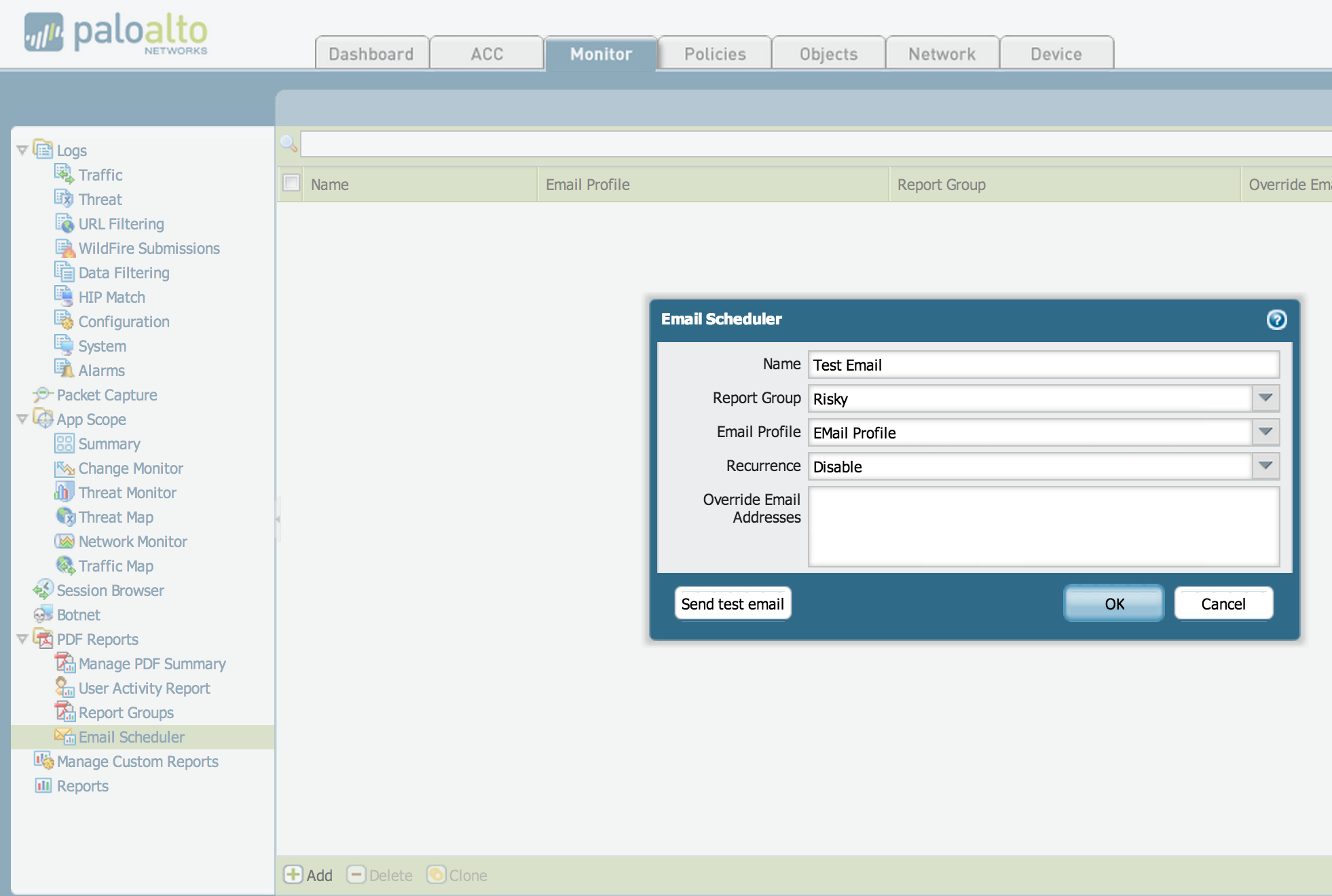Click Add at the bottom toolbar
The width and height of the screenshot is (1332, 896).
(308, 875)
